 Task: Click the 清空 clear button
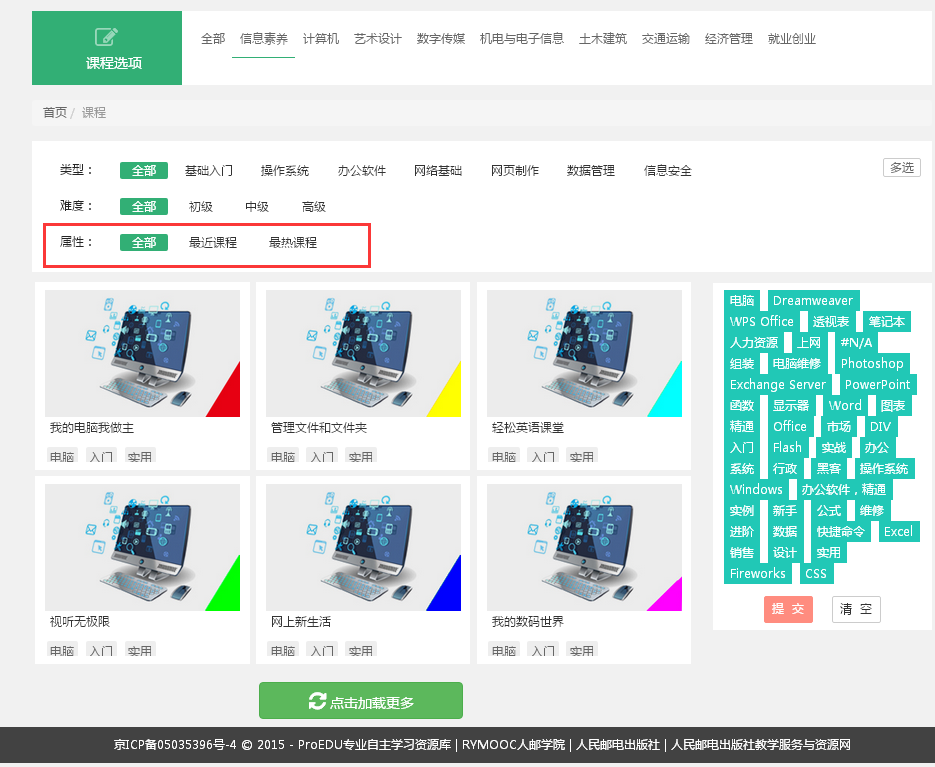(x=856, y=609)
